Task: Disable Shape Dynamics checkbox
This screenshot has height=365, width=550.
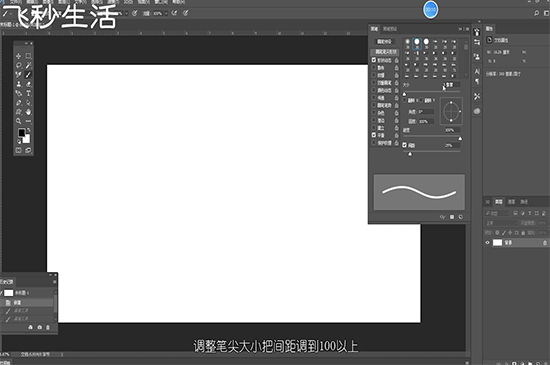Action: point(374,60)
